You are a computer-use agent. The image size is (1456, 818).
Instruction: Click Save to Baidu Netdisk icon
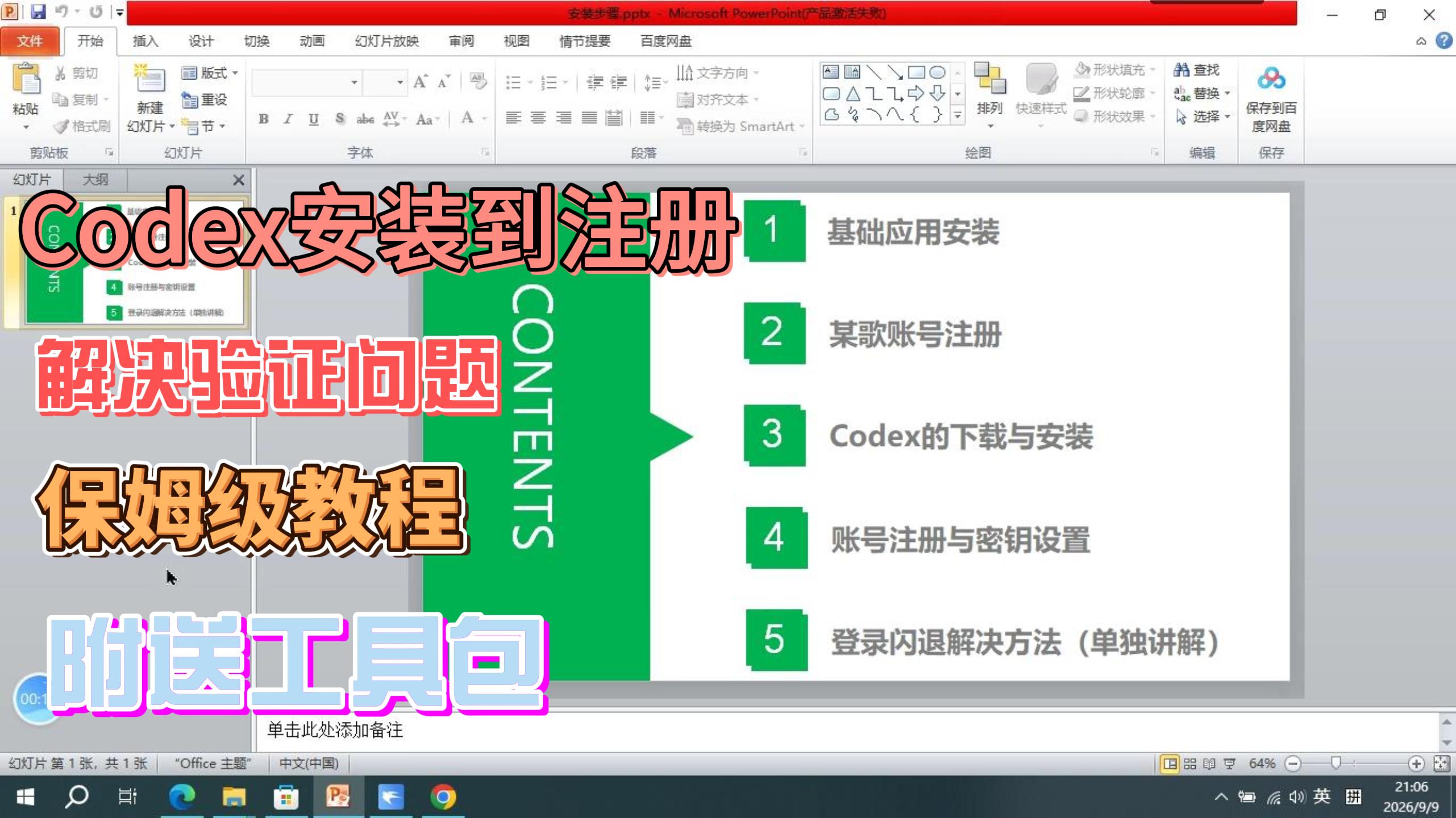point(1271,78)
